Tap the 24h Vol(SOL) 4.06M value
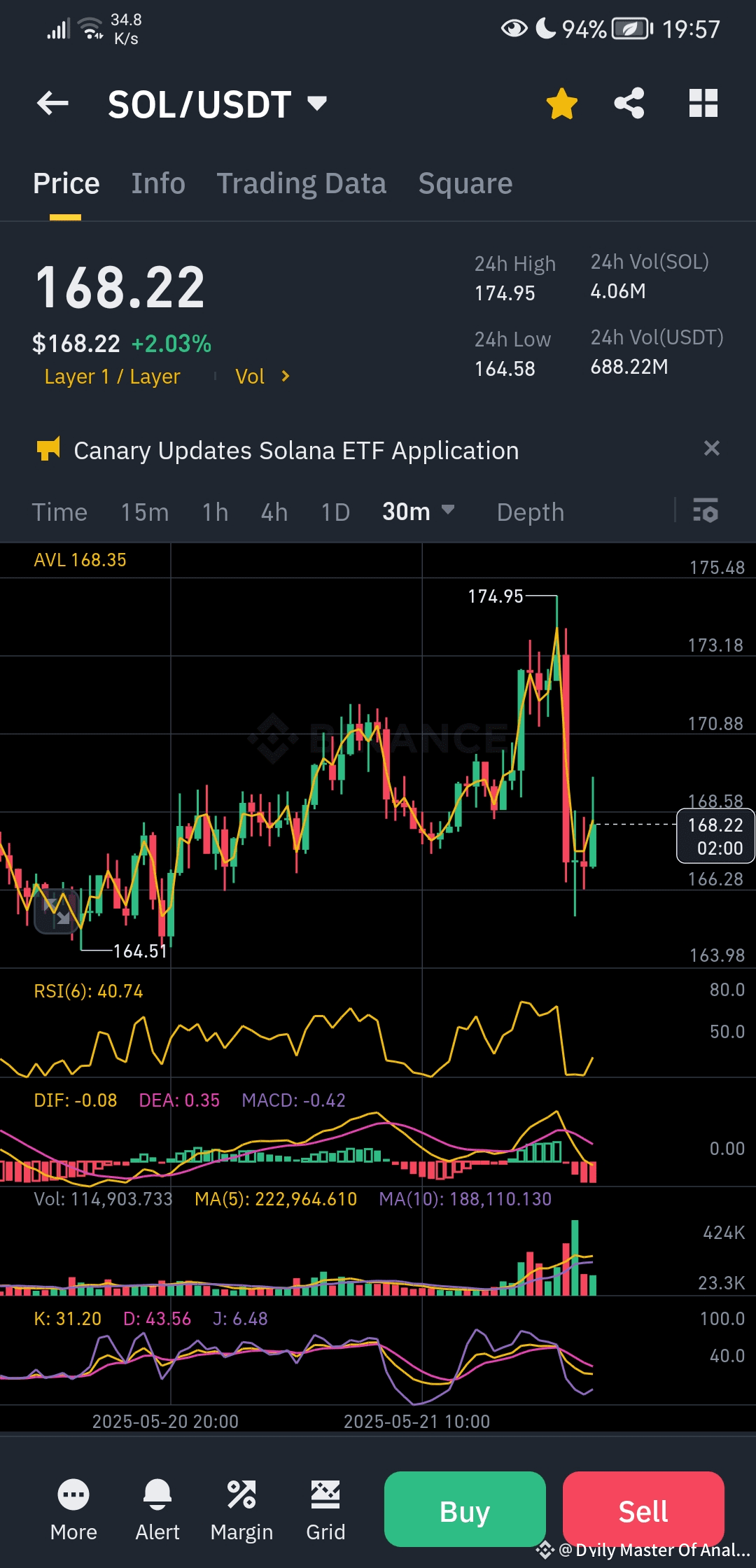This screenshot has width=756, height=1568. tap(618, 291)
